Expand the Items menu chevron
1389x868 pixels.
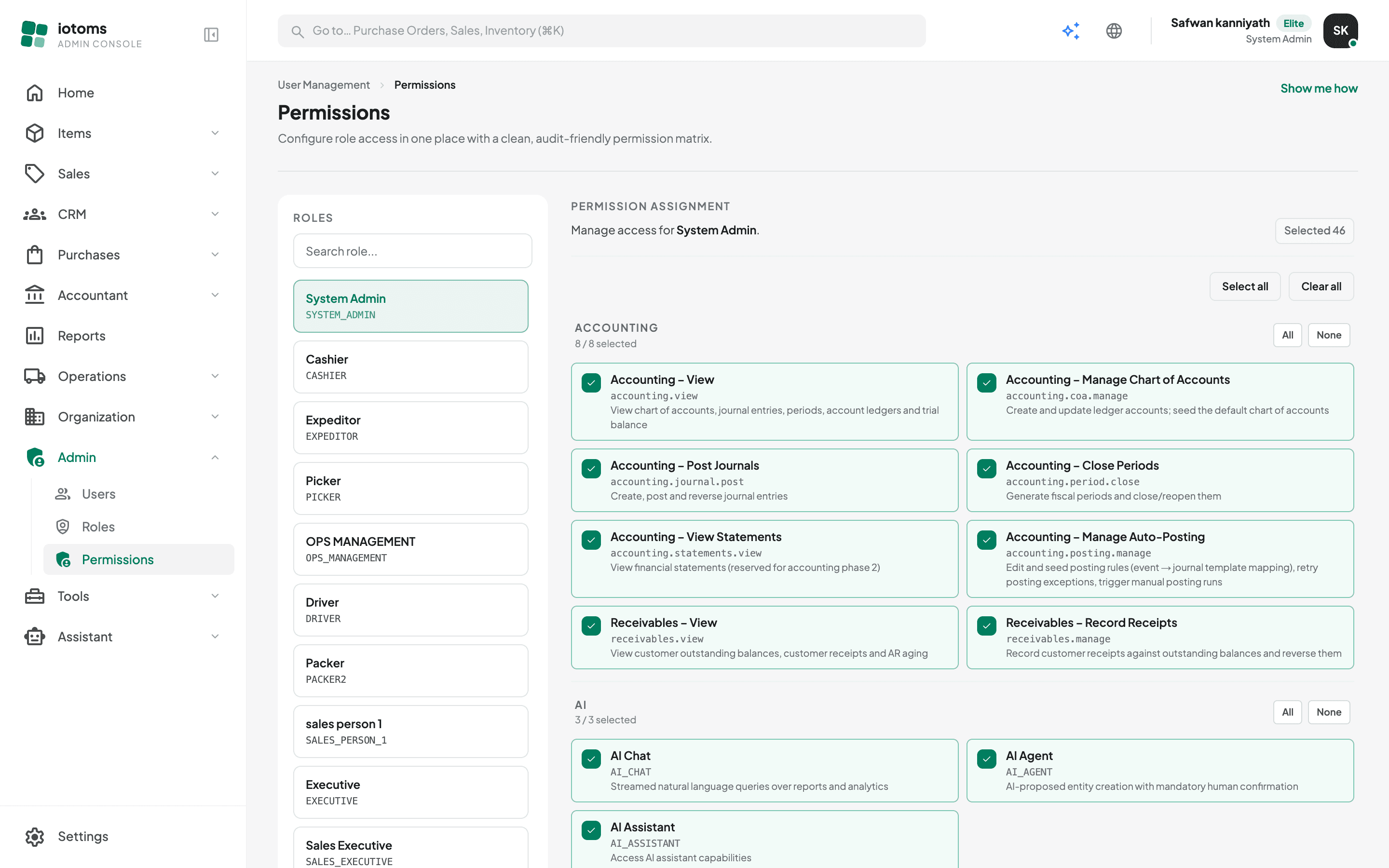215,133
